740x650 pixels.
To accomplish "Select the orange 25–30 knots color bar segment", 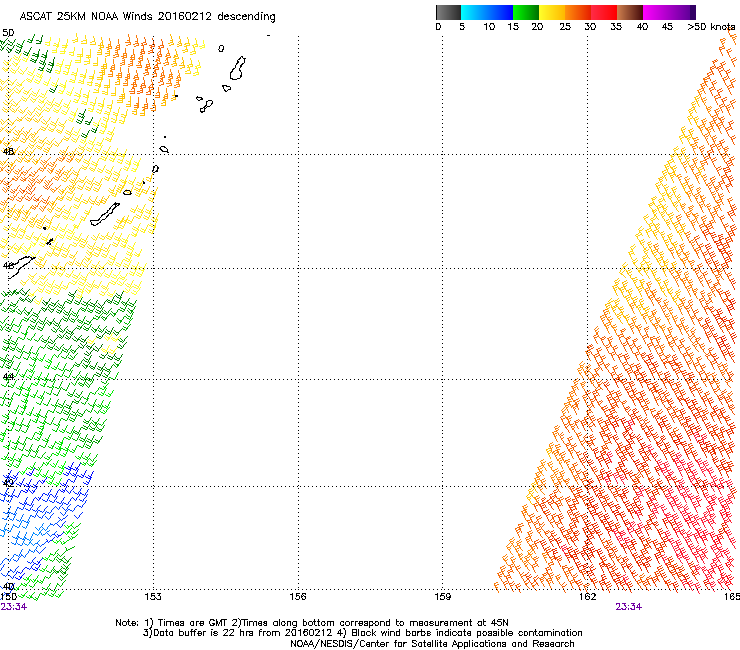I will 578,12.
